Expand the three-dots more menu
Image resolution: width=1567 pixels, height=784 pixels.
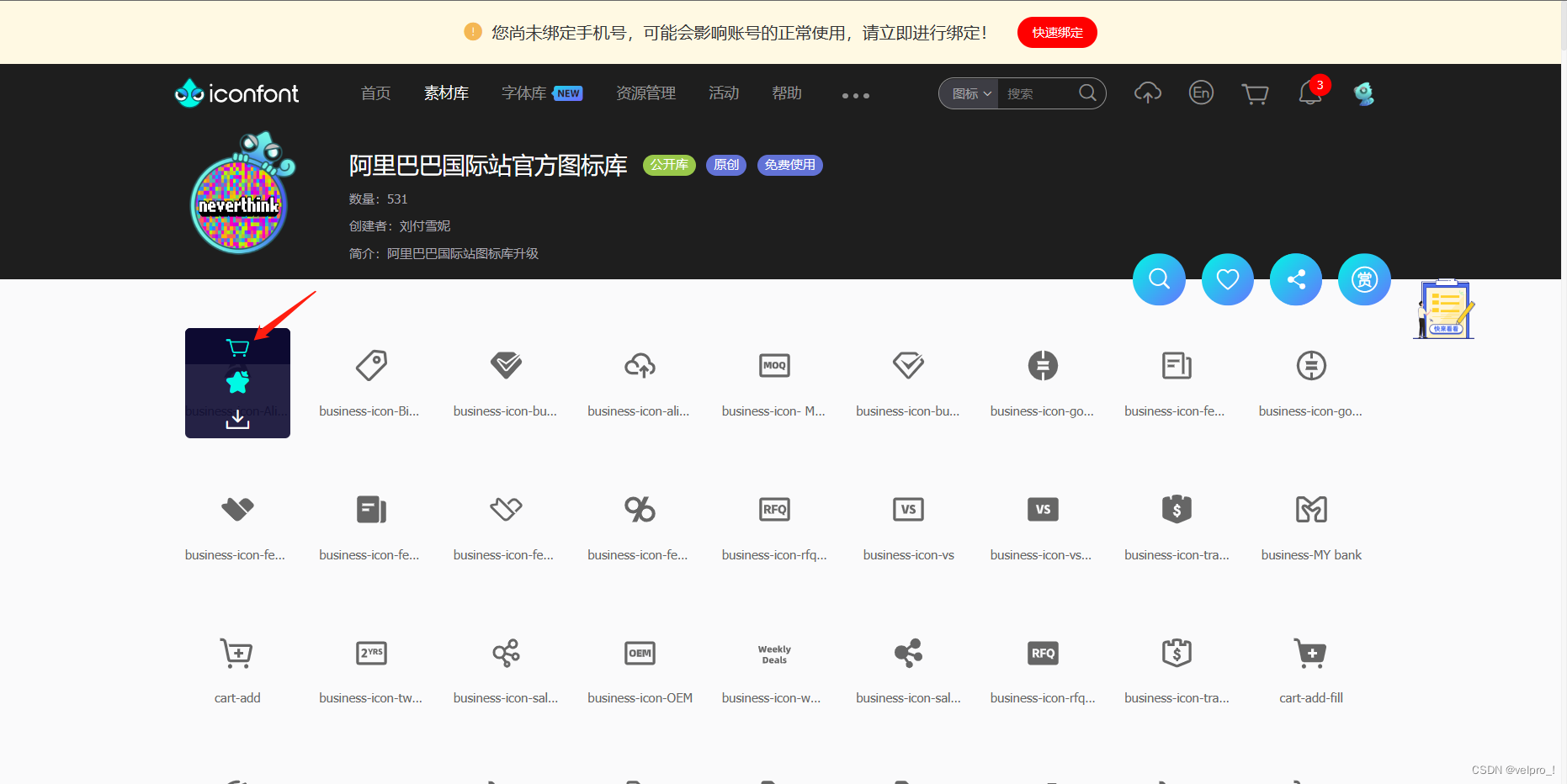pos(856,96)
